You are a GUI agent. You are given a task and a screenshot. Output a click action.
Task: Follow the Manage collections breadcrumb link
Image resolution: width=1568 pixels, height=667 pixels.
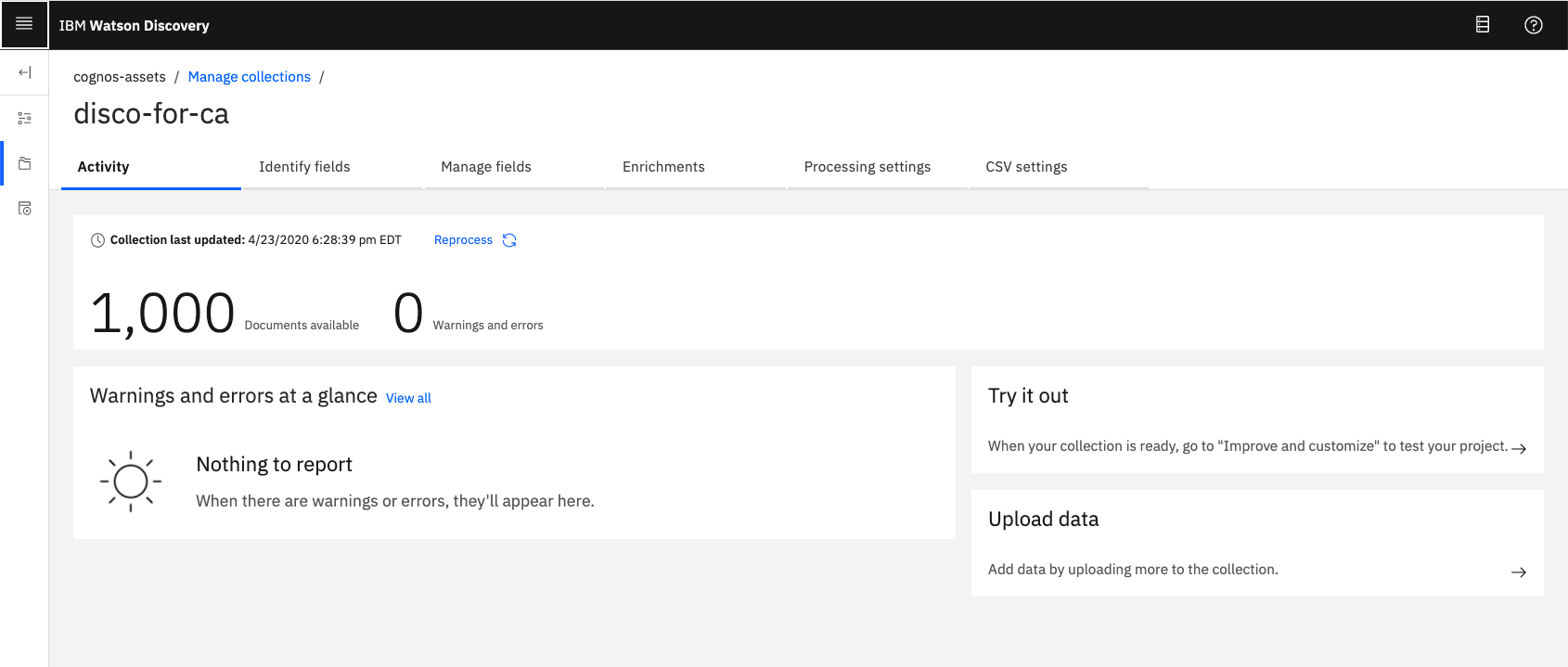click(250, 77)
